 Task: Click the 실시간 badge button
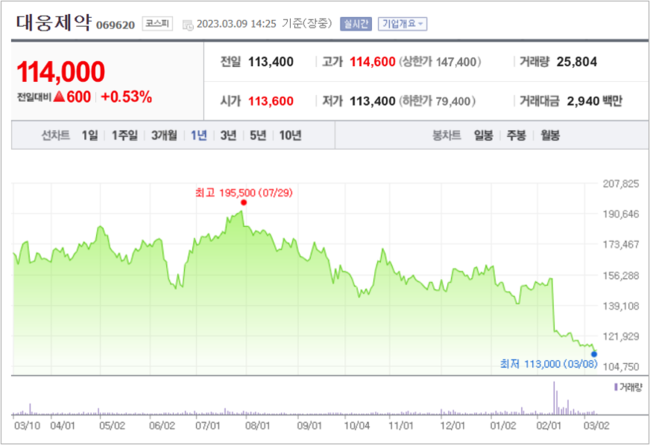(x=356, y=24)
